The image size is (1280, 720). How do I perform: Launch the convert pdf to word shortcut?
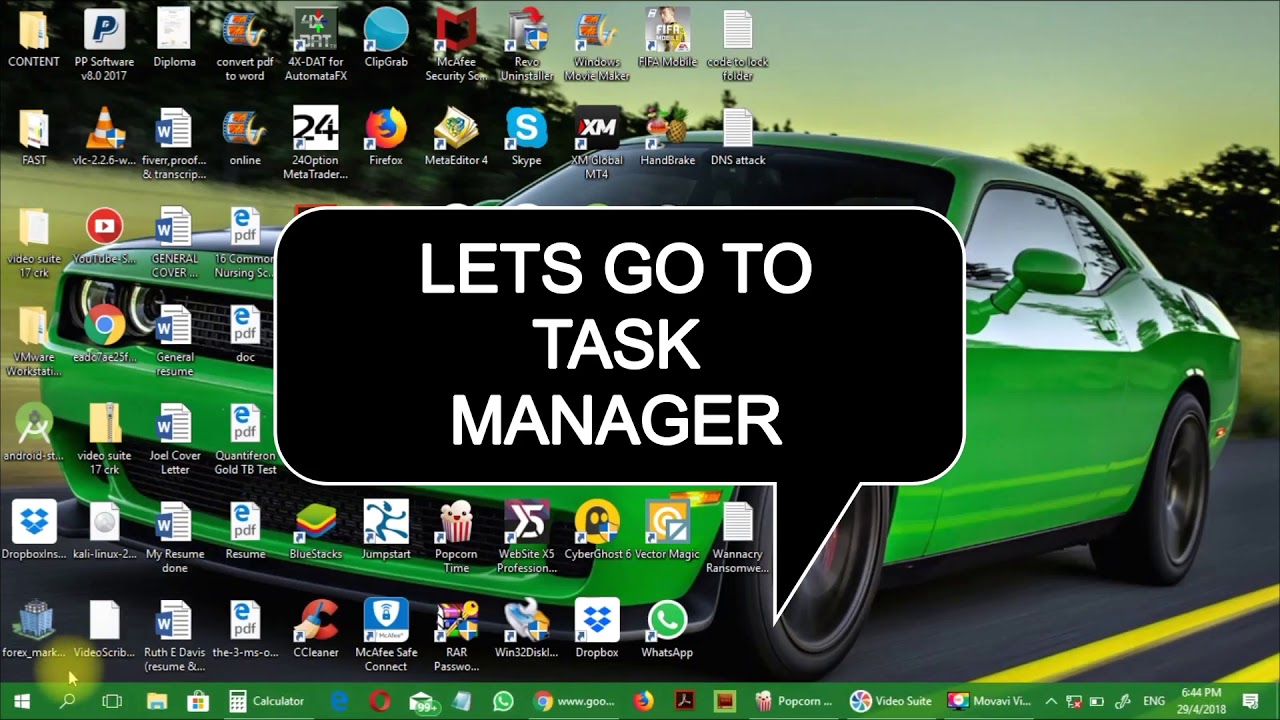[x=245, y=45]
